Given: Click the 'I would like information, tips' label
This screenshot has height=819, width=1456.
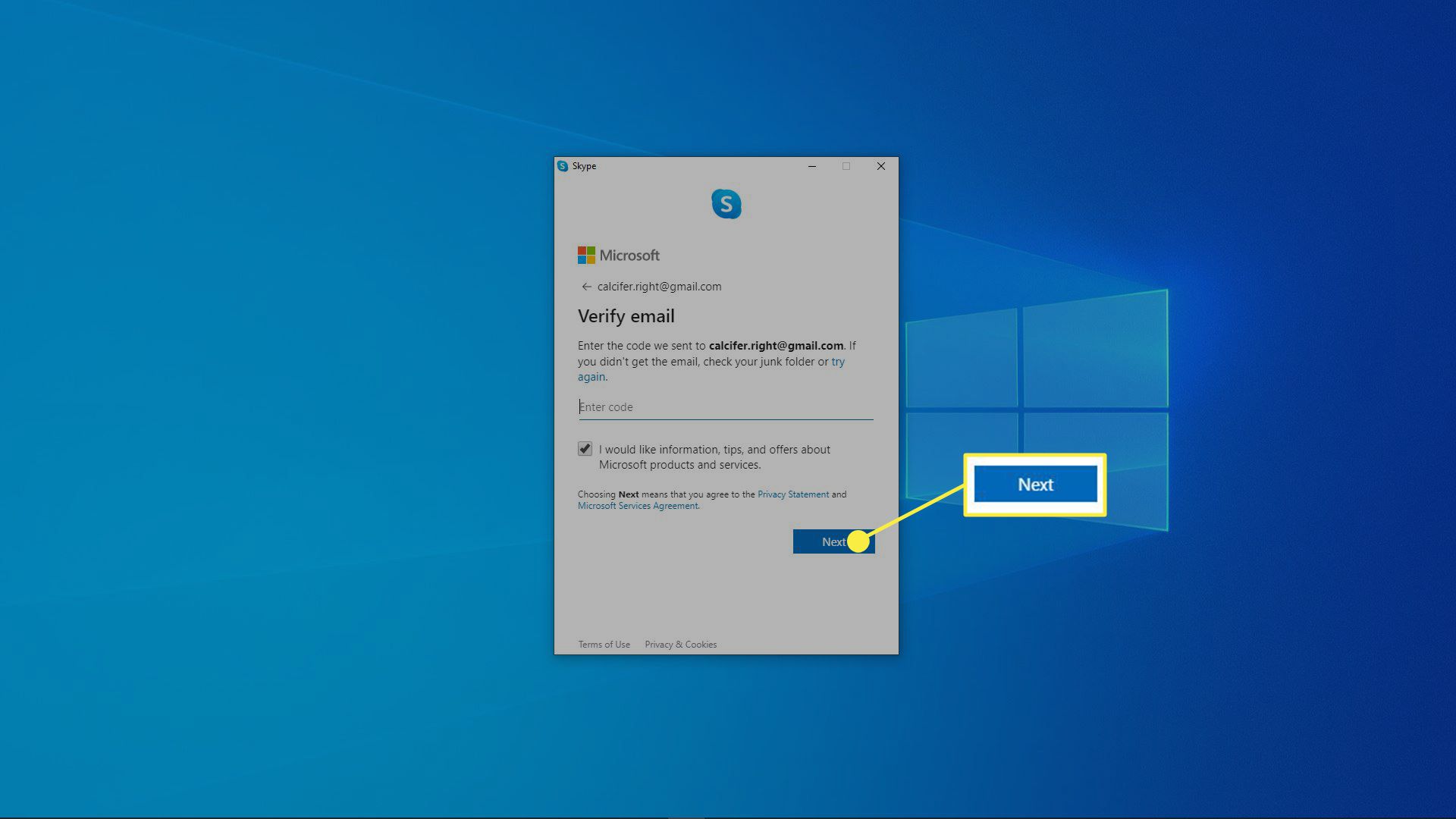Looking at the screenshot, I should [714, 450].
